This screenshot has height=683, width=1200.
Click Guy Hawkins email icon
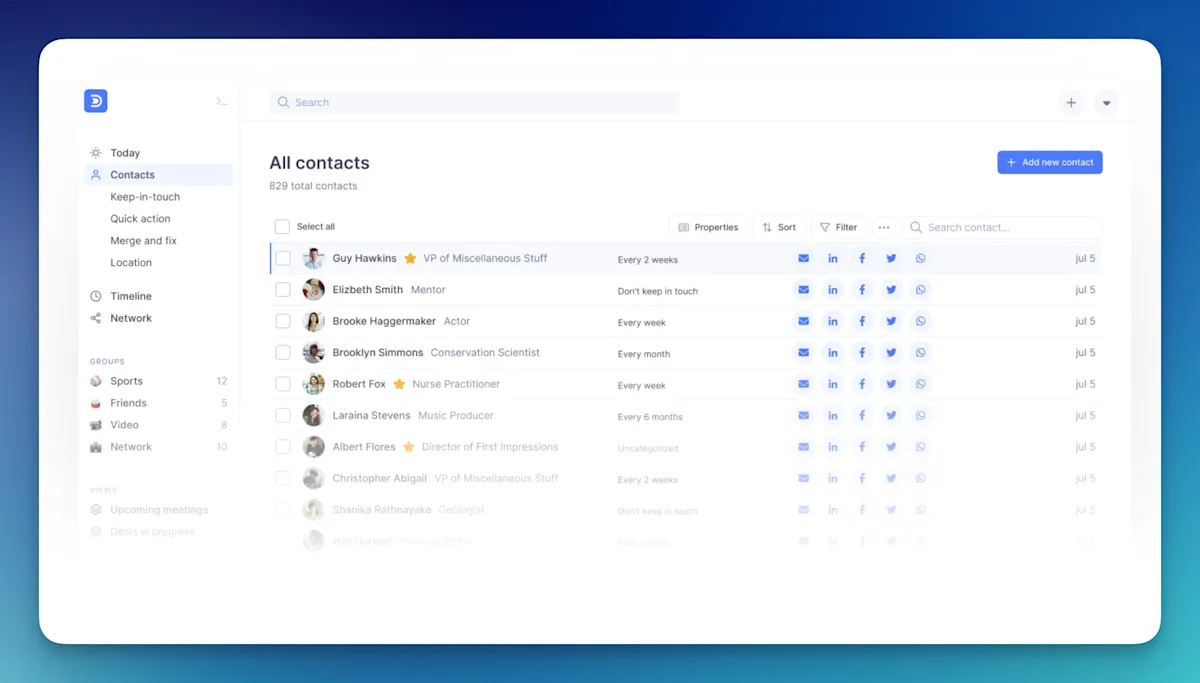pos(803,258)
